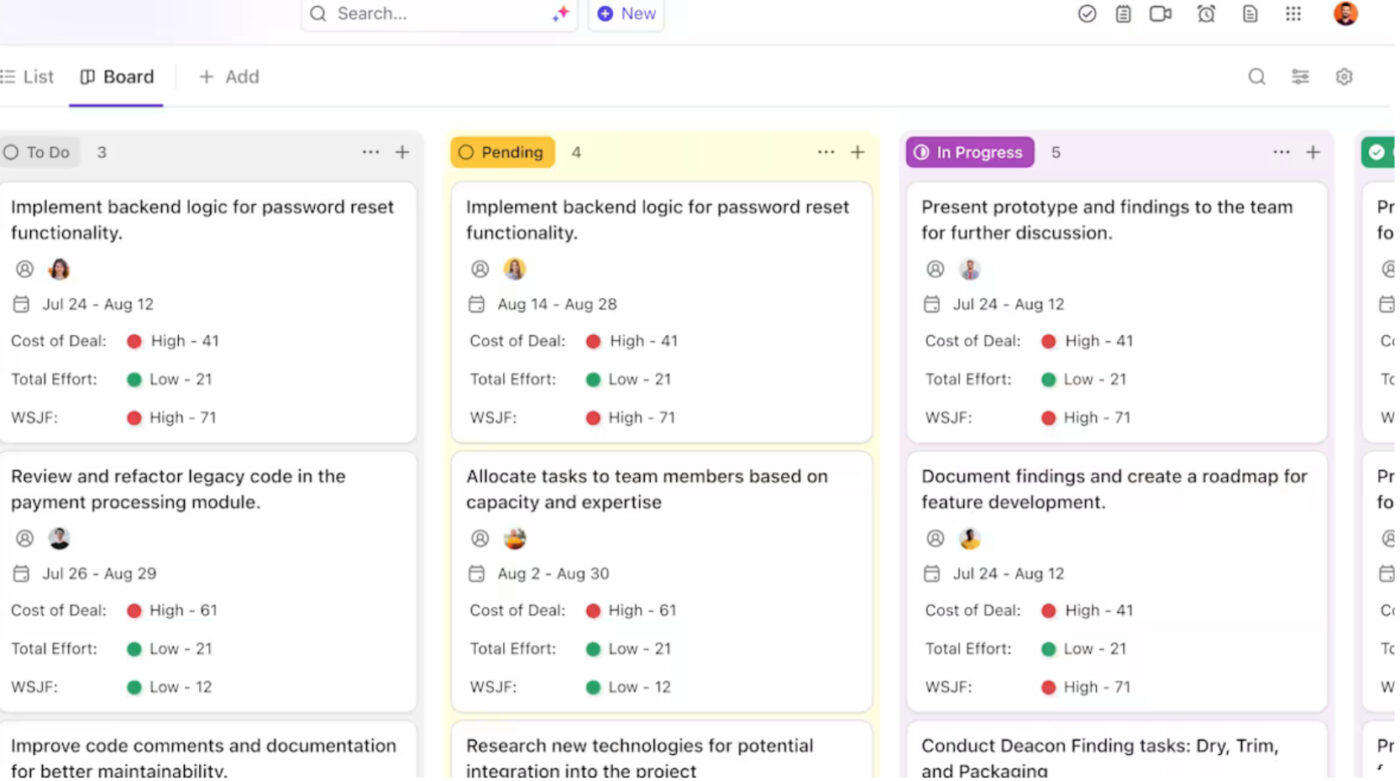Click the document icon in top bar
Viewport: 1400px width, 781px height.
coord(1250,14)
